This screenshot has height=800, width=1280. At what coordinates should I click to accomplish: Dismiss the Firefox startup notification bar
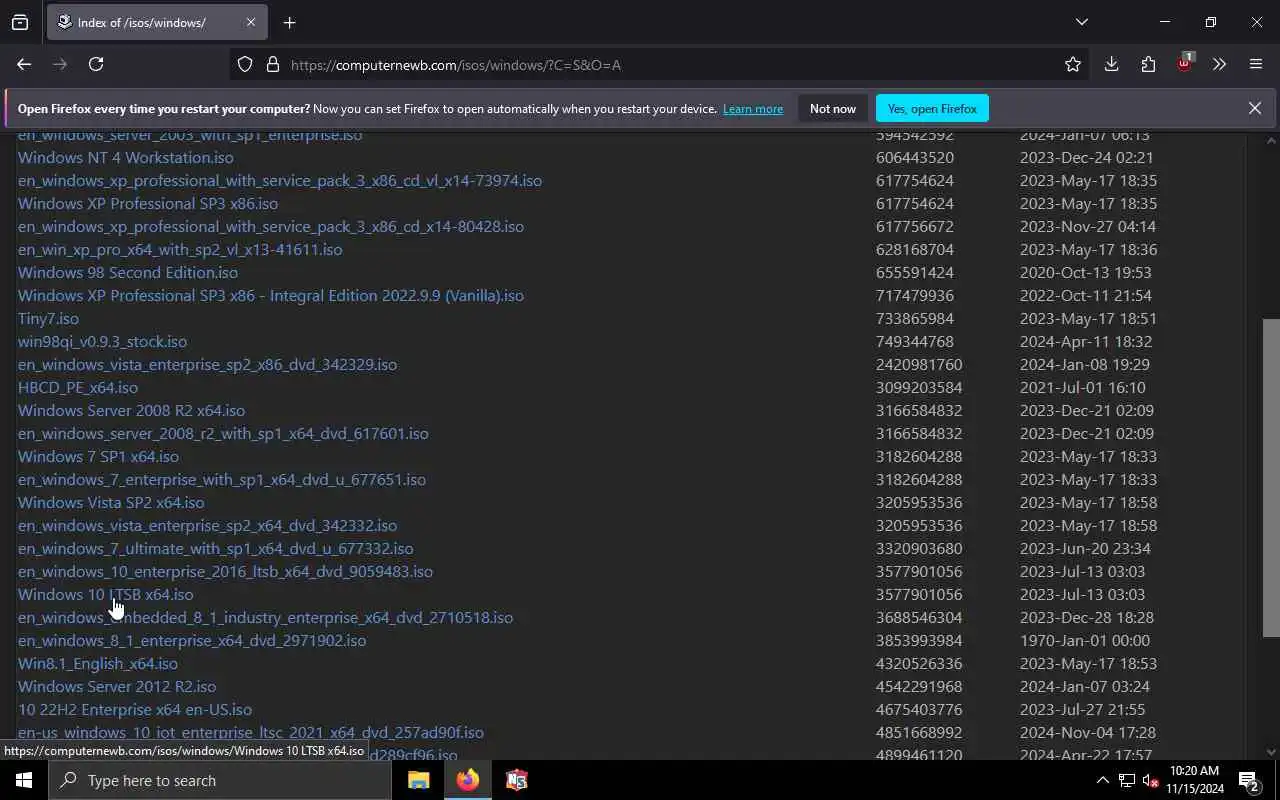pyautogui.click(x=1254, y=108)
